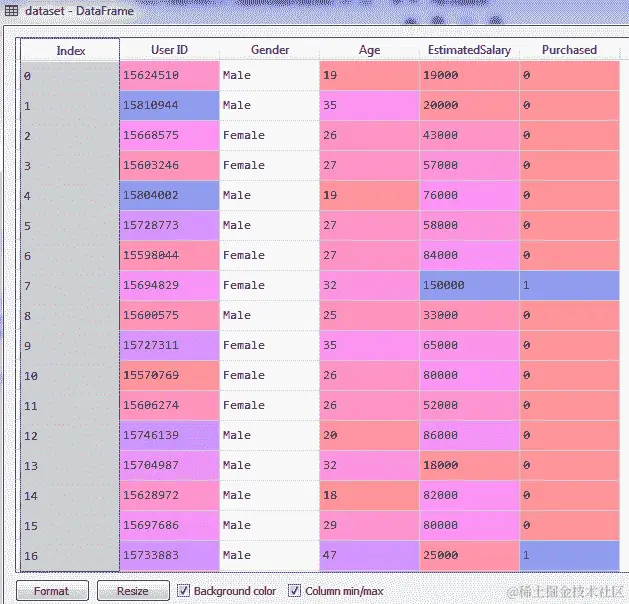Image resolution: width=629 pixels, height=604 pixels.
Task: Select User ID cell 15668575
Action: click(169, 136)
